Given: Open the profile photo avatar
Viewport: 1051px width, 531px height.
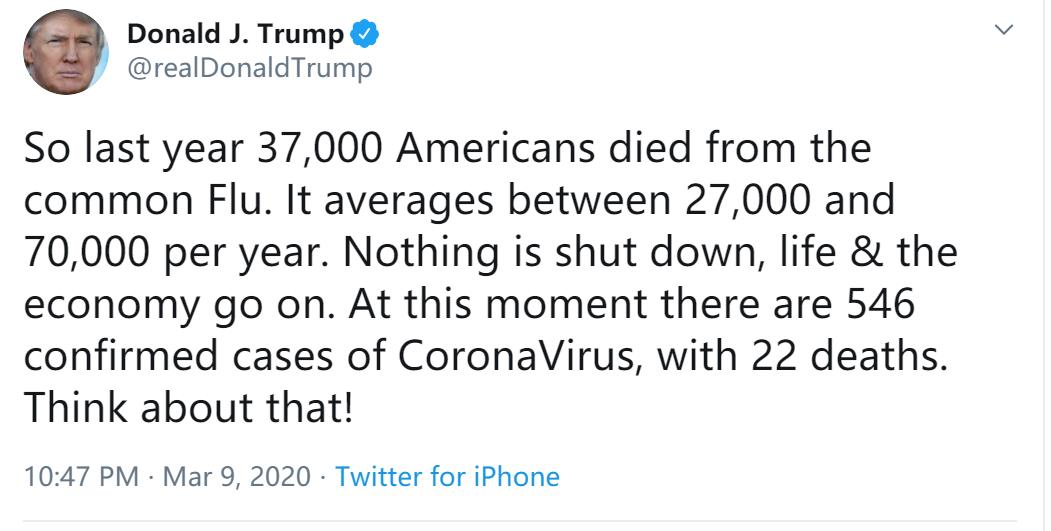Looking at the screenshot, I should (65, 53).
